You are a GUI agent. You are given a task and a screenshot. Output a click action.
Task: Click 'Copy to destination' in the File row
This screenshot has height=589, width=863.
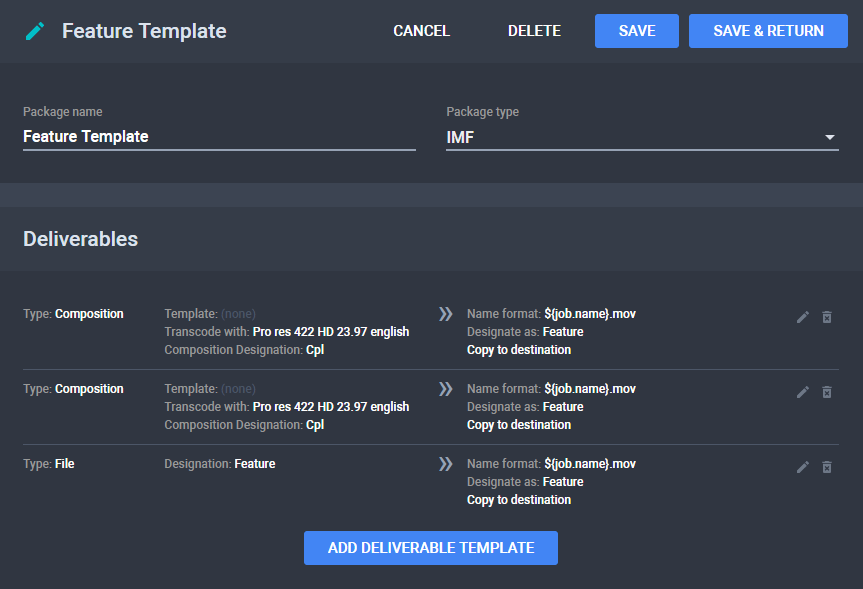(519, 500)
